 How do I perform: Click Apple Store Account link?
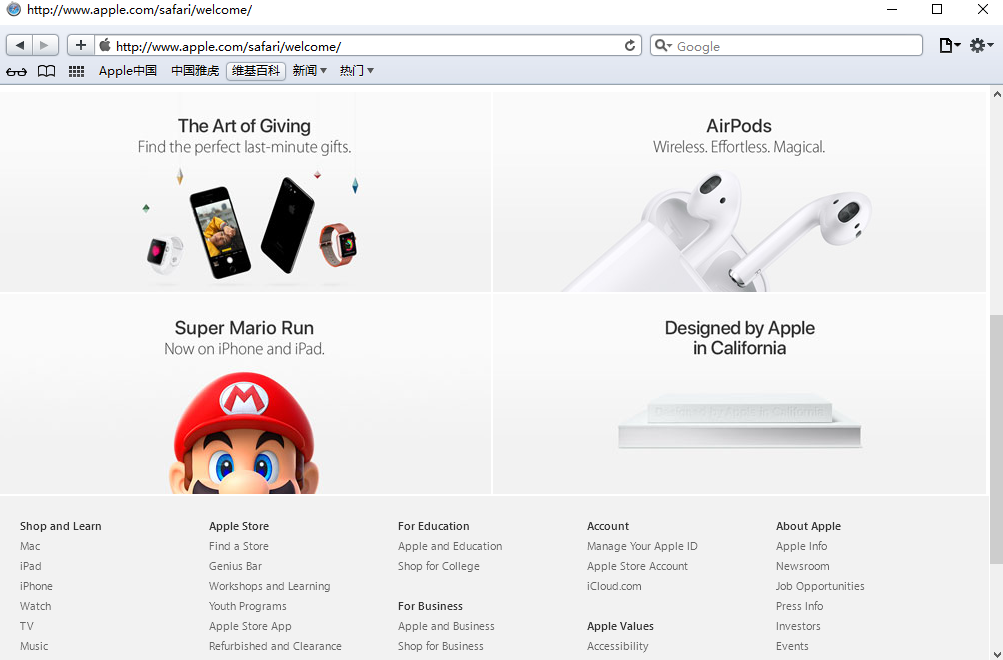tap(638, 566)
